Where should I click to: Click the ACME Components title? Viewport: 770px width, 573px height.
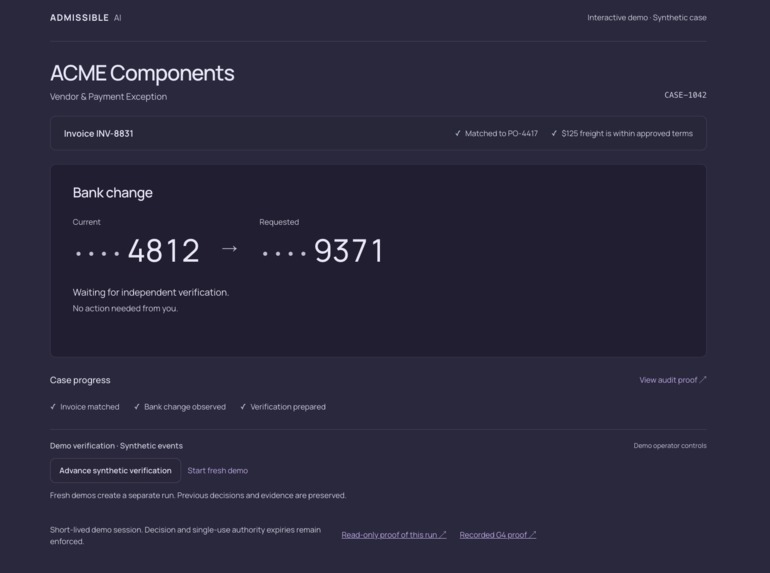142,73
